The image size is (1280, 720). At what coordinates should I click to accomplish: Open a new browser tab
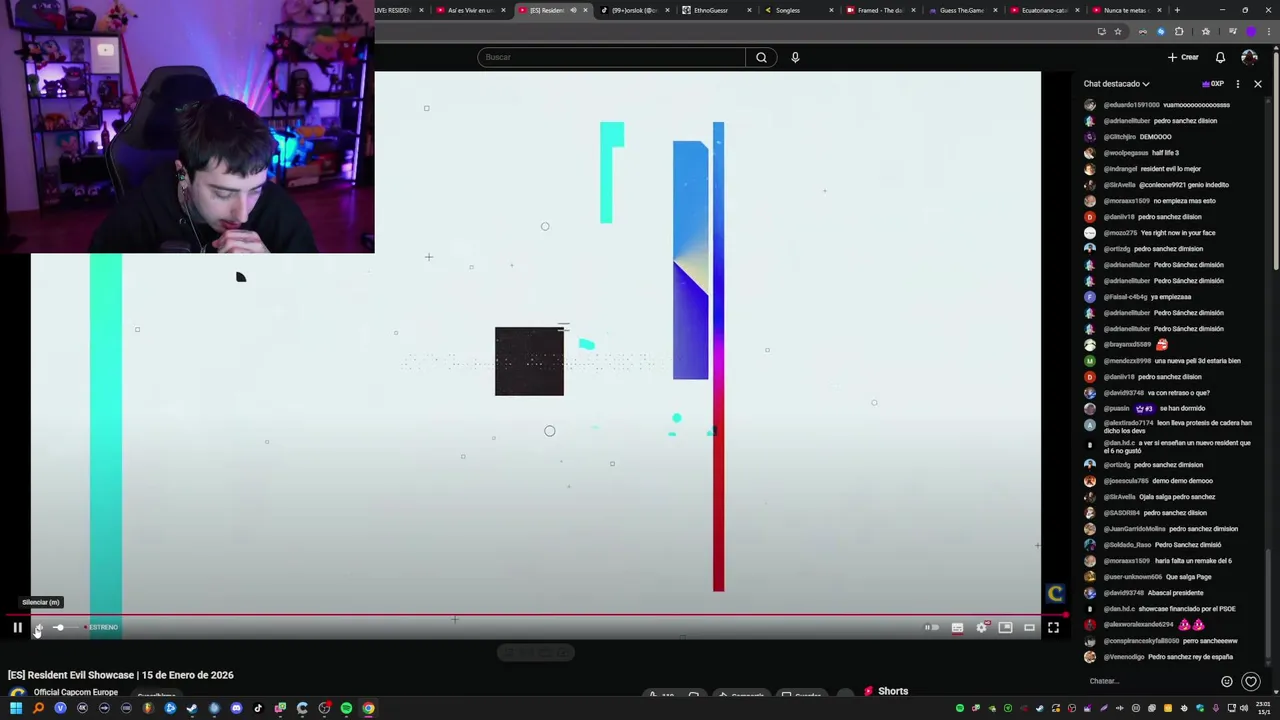[x=1177, y=10]
